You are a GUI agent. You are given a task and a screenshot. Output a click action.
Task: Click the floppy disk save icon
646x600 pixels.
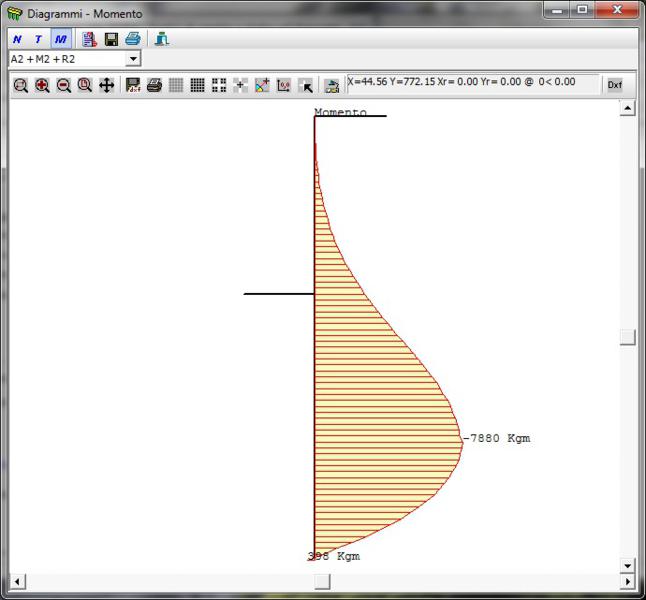[x=111, y=39]
